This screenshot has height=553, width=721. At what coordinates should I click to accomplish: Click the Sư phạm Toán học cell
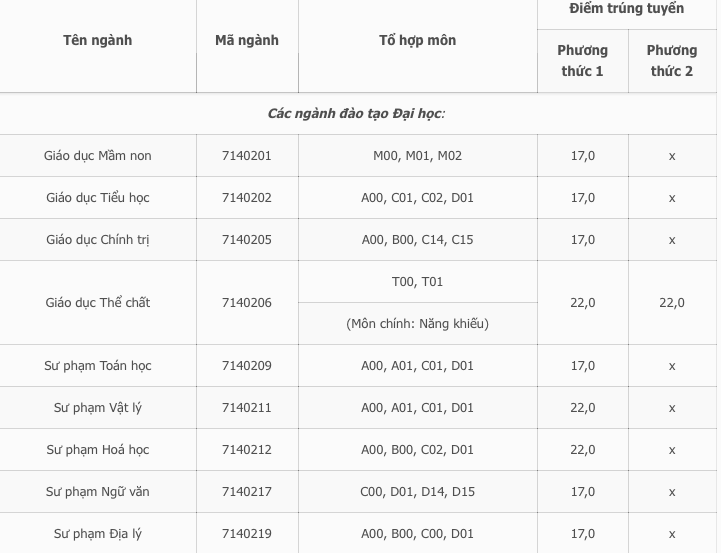[x=98, y=366]
